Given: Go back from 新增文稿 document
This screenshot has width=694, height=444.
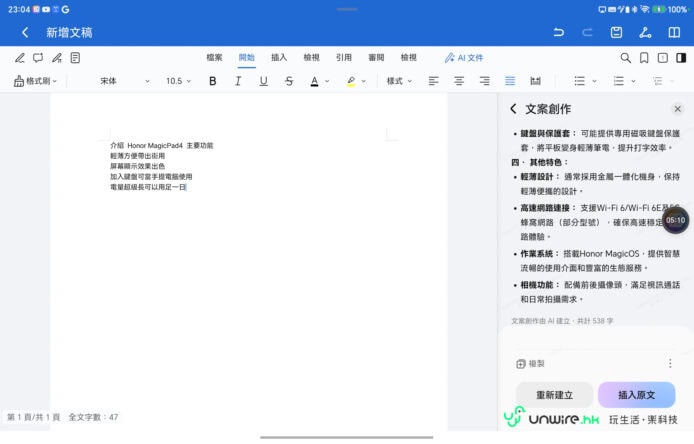Looking at the screenshot, I should [25, 32].
